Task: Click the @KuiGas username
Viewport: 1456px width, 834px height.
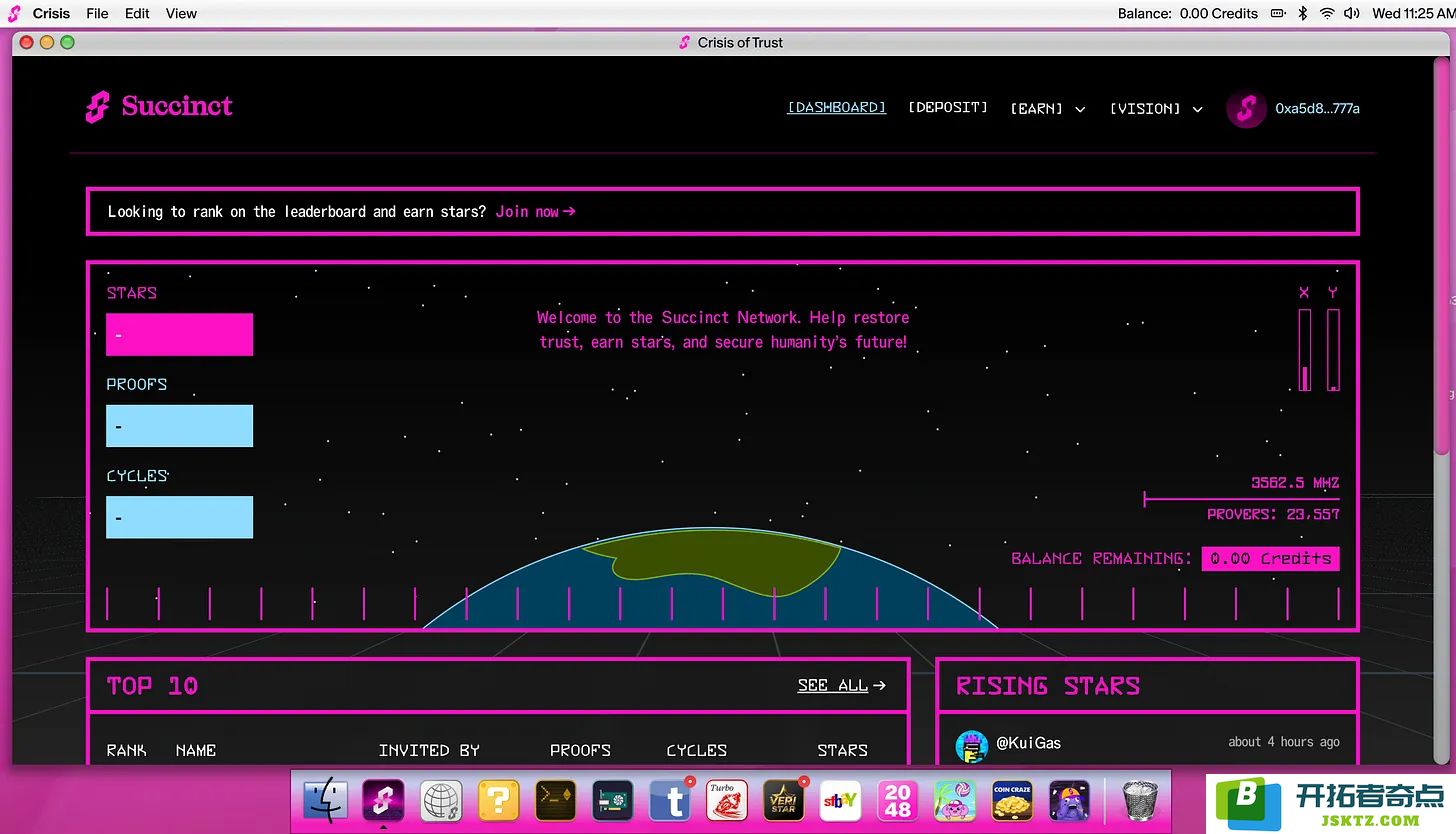Action: 1029,743
